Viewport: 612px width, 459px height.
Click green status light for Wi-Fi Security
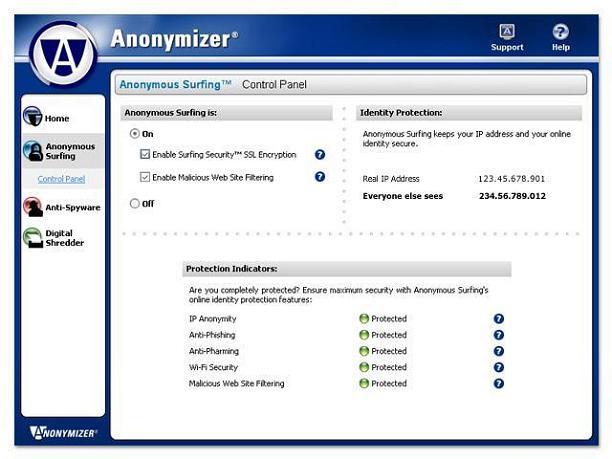364,367
